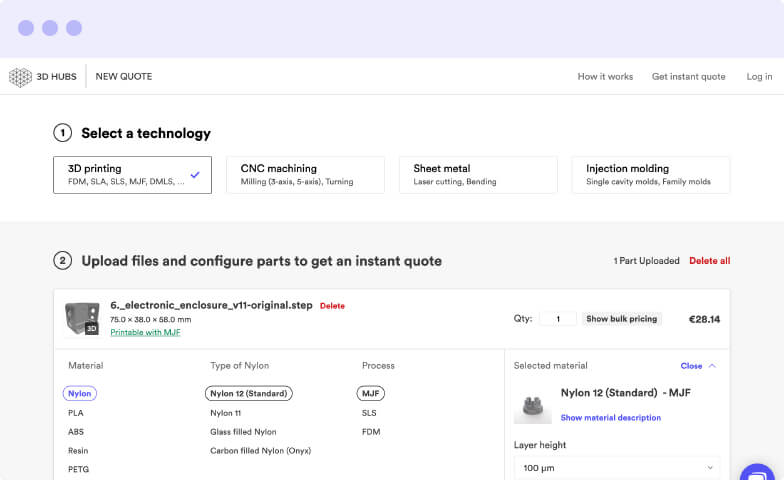Pick Injection molding technology
The height and width of the screenshot is (480, 784).
point(650,175)
